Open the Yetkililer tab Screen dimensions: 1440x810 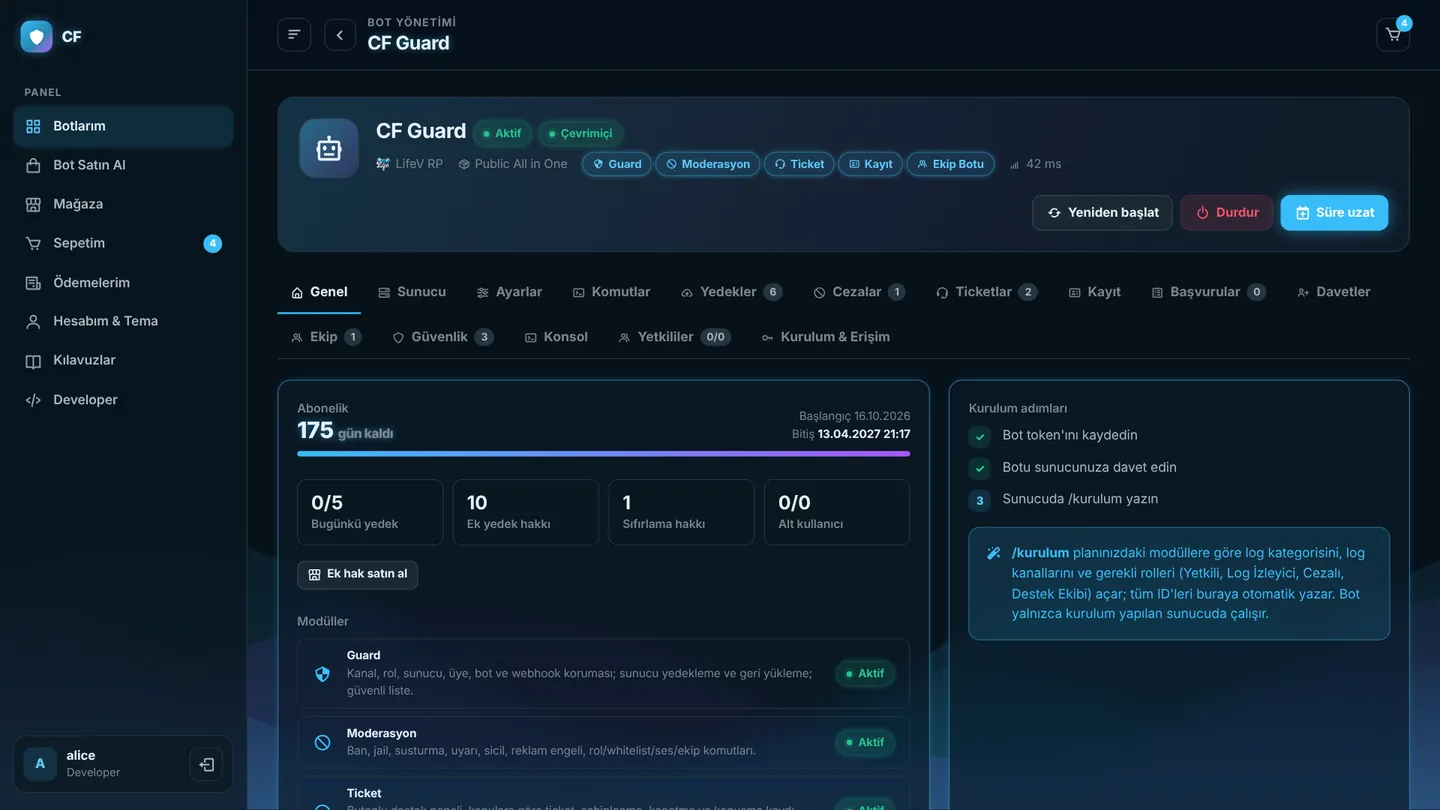674,337
